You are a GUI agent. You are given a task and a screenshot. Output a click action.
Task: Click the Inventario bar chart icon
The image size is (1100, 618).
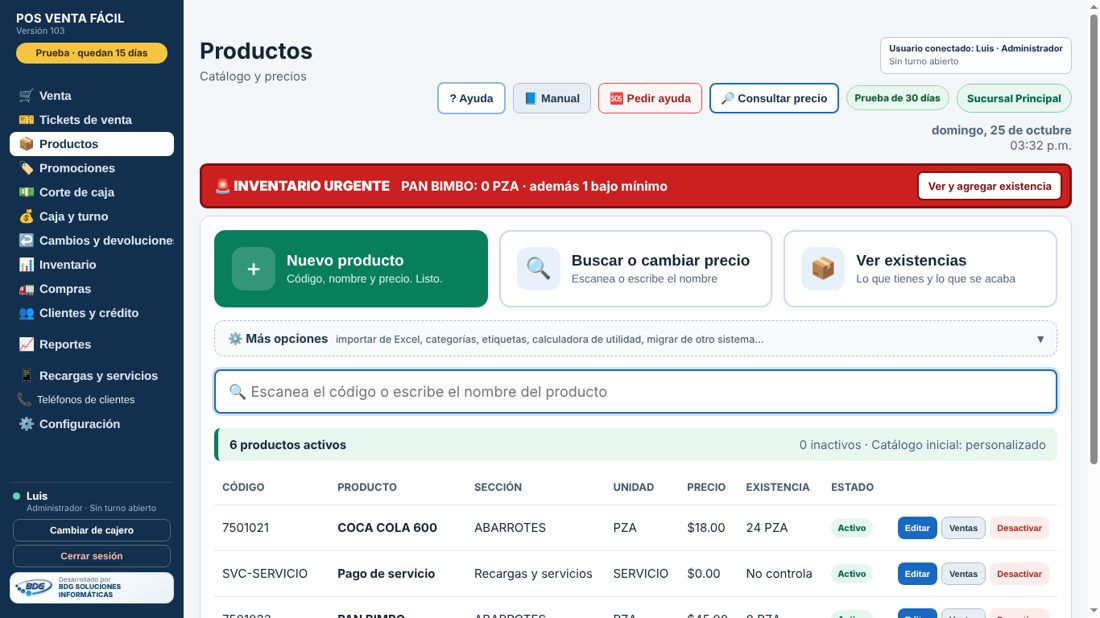26,265
